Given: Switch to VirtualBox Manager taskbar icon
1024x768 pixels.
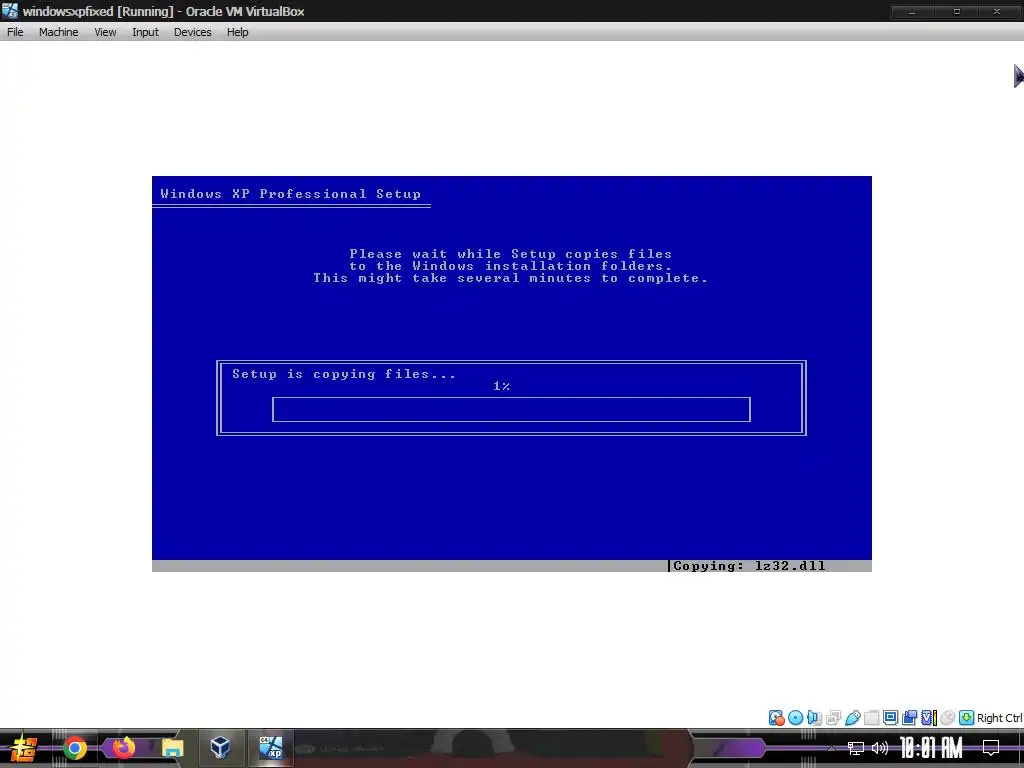Looking at the screenshot, I should click(x=221, y=748).
